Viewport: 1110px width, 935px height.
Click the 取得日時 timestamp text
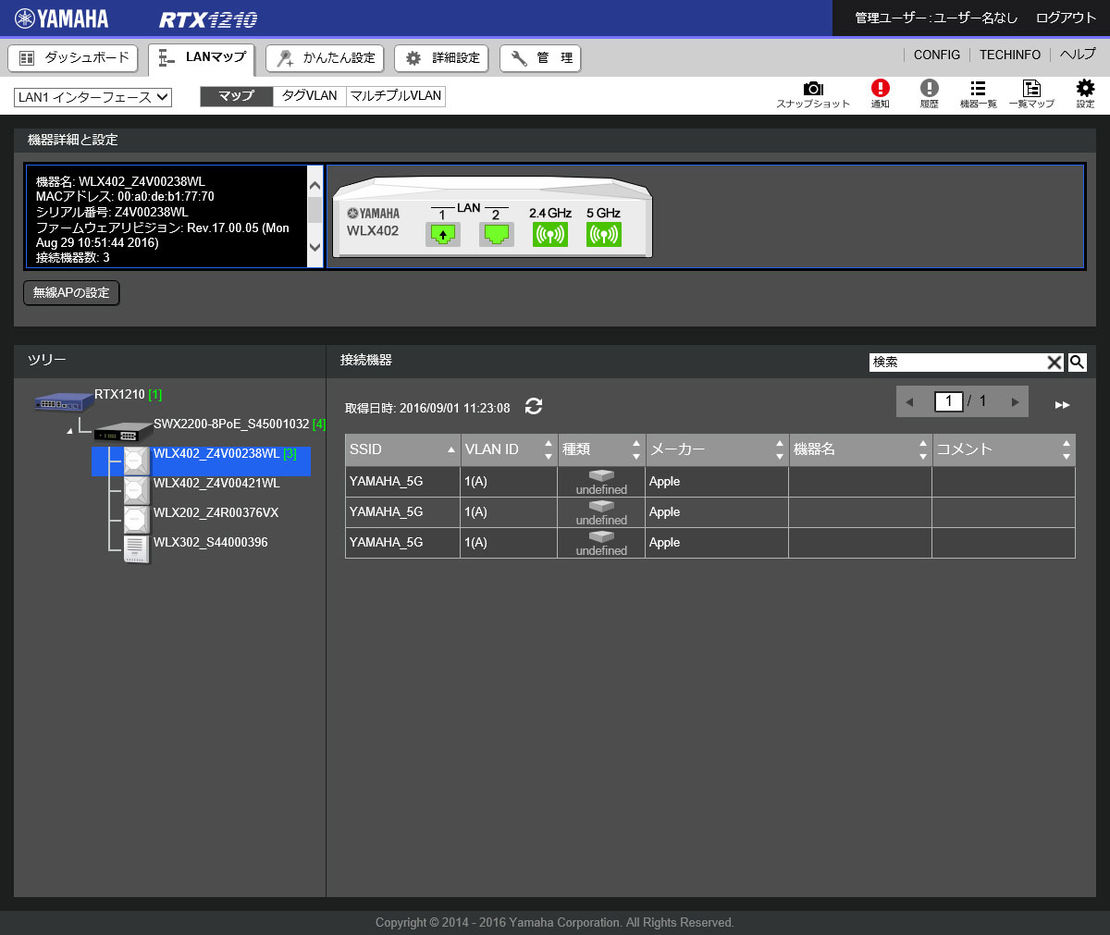428,408
